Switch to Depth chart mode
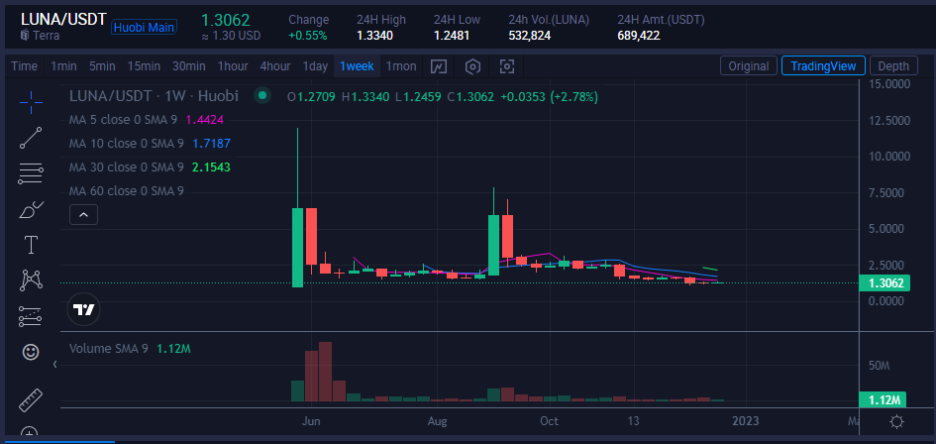The width and height of the screenshot is (936, 444). click(894, 66)
